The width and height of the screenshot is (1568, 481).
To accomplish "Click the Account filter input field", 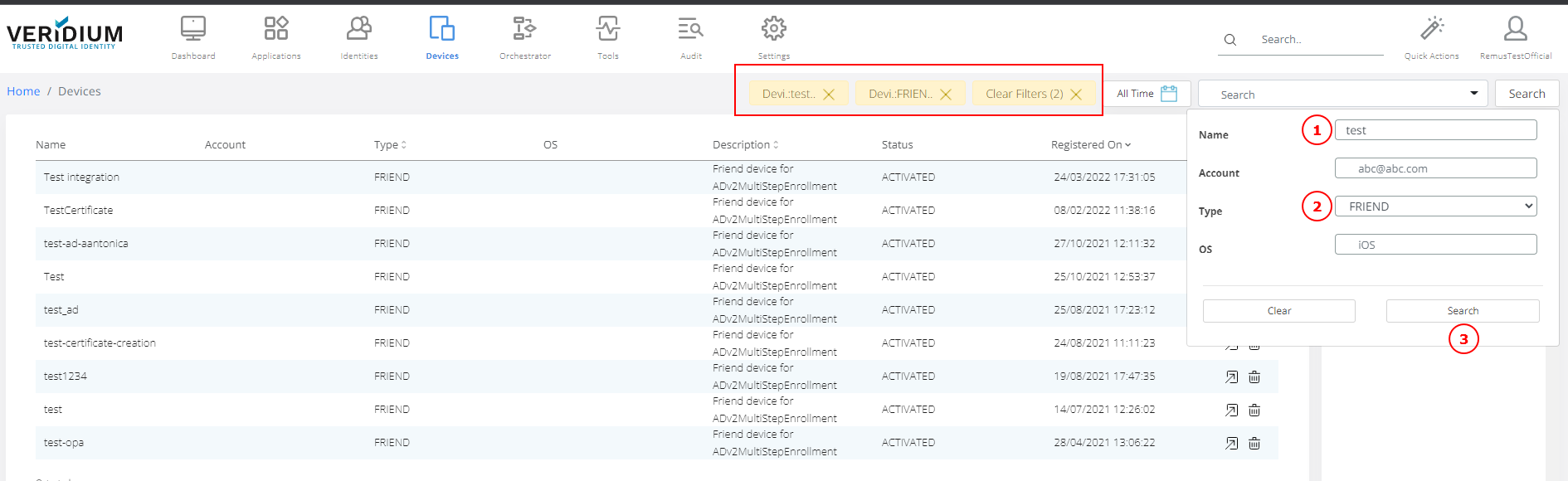I will 1435,168.
